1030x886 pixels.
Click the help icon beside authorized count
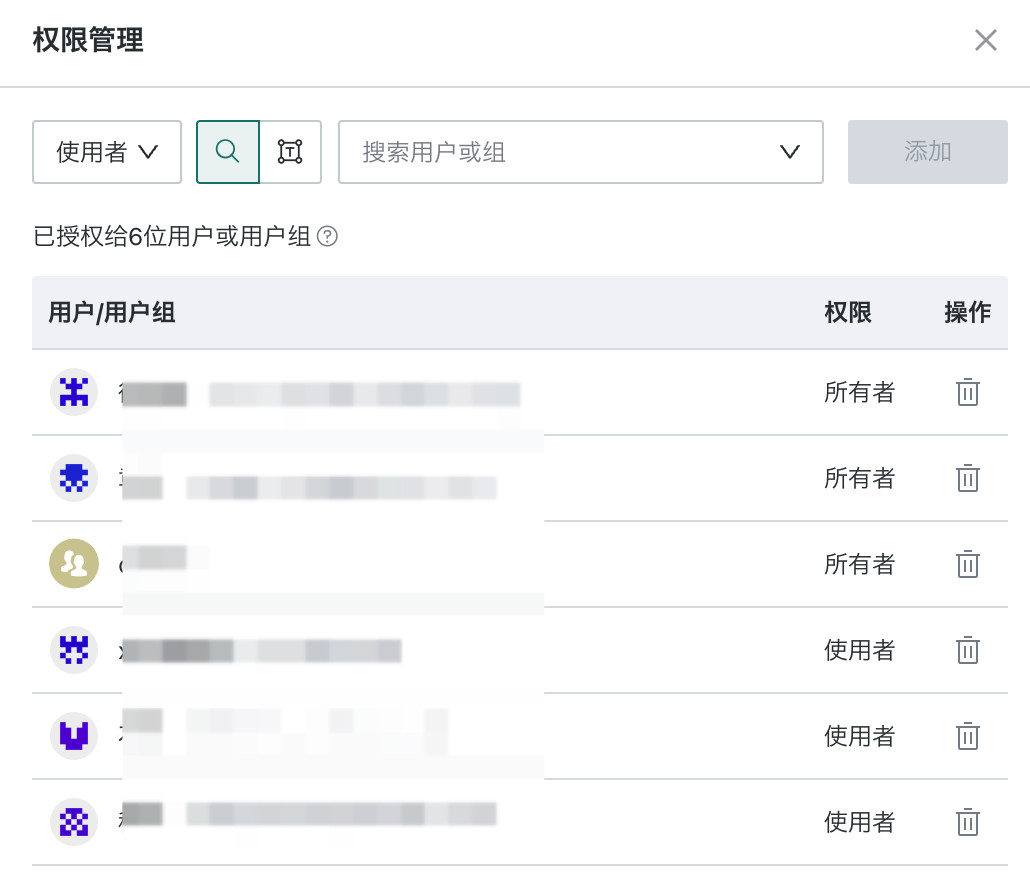327,236
